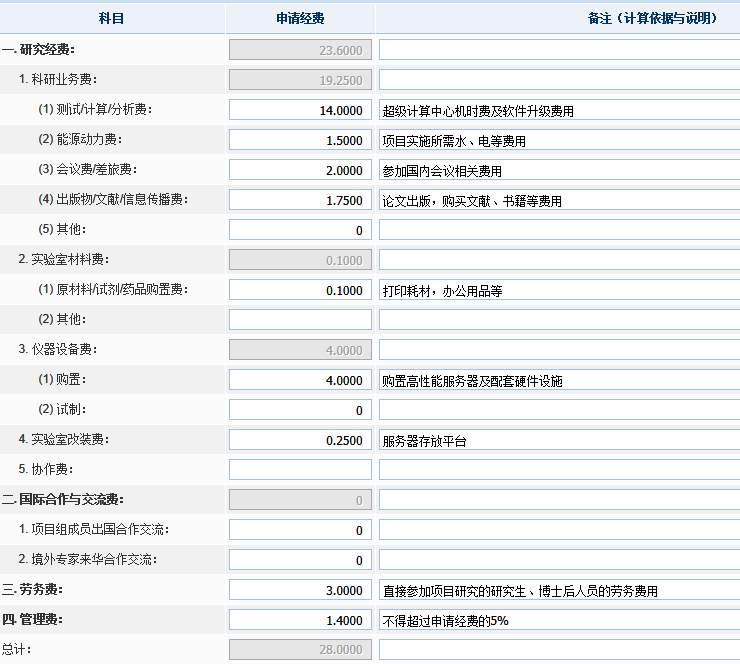Click the 3. 仪器设备费 row label
Screen dimensions: 740x664
pyautogui.click(x=58, y=350)
